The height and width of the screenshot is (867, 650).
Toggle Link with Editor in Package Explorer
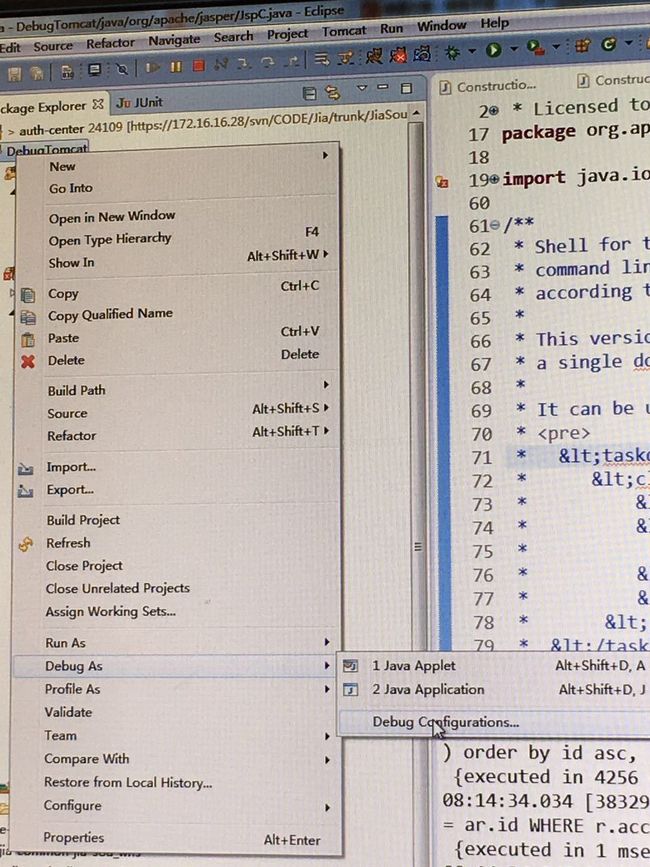click(x=333, y=92)
